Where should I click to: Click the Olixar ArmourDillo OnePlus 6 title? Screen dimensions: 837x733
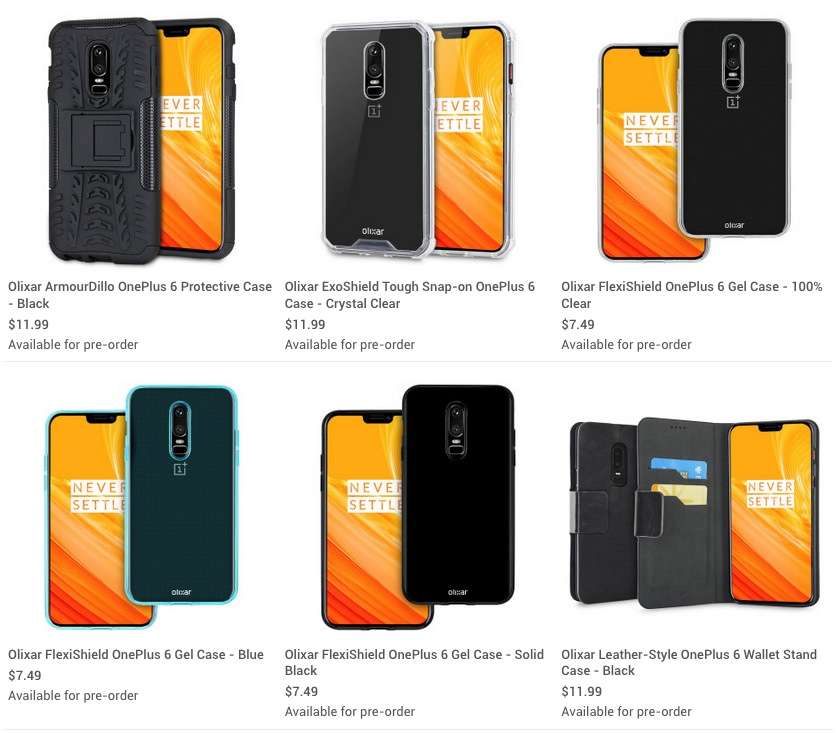click(x=140, y=295)
